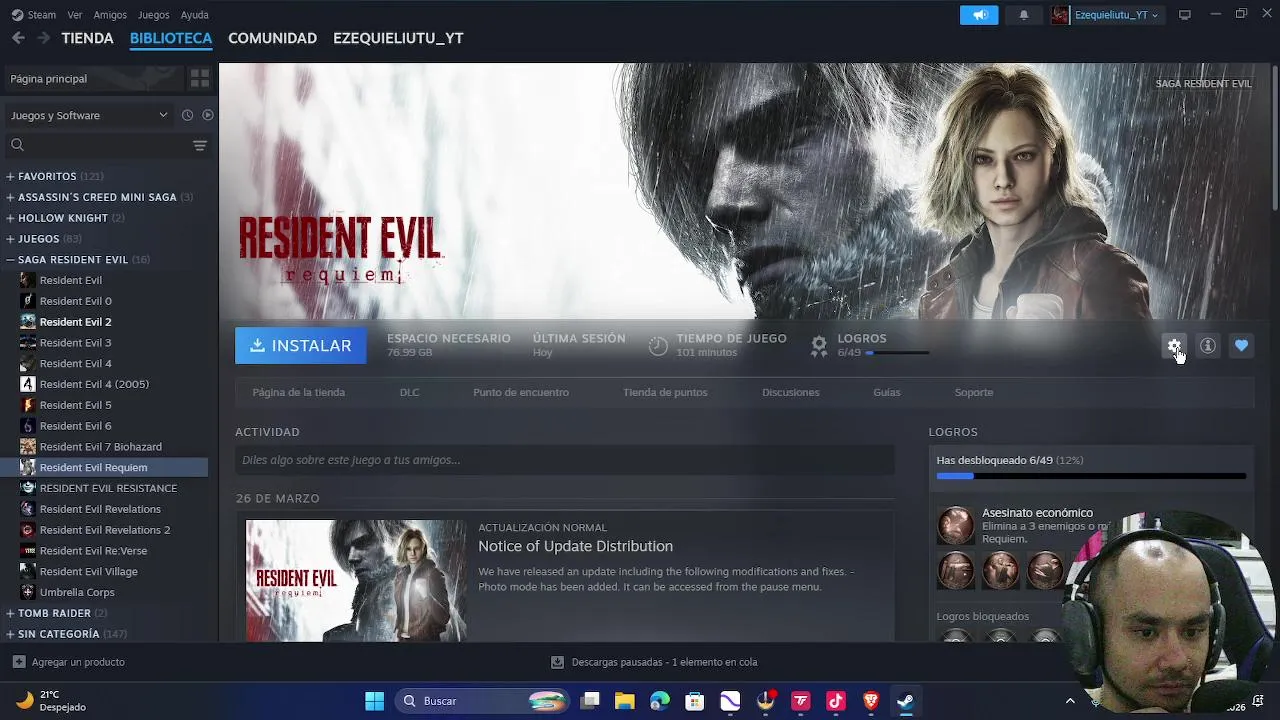The height and width of the screenshot is (720, 1280).
Task: Open the Ayuda menu
Action: pos(194,15)
